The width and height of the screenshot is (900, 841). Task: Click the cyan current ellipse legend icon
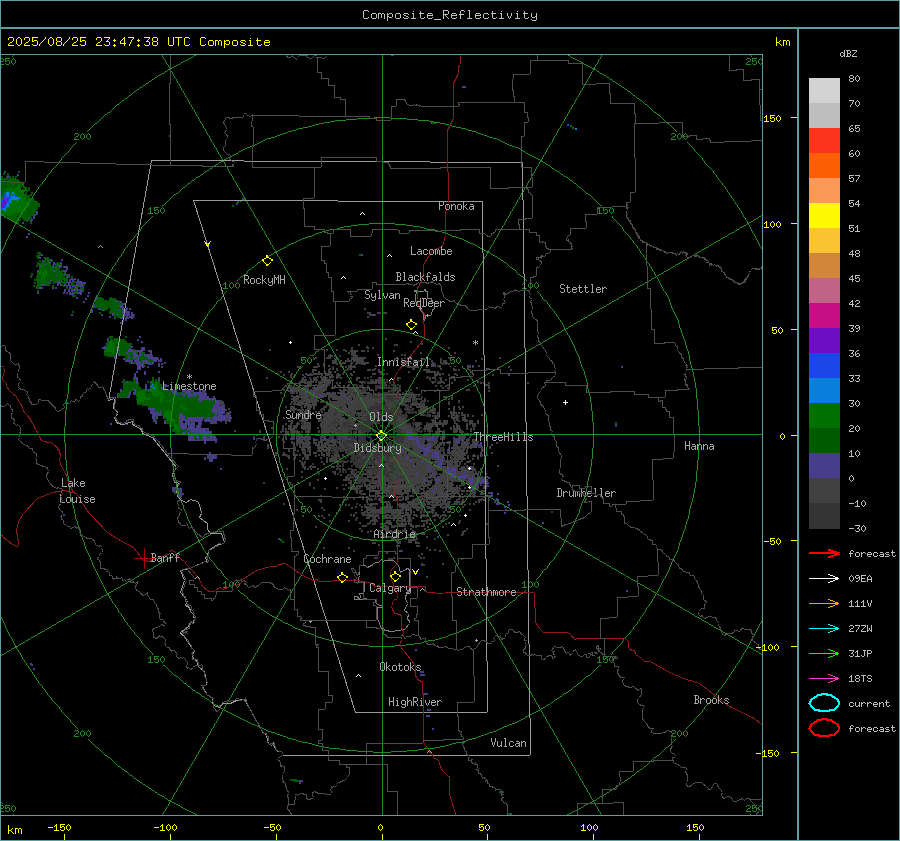point(824,703)
